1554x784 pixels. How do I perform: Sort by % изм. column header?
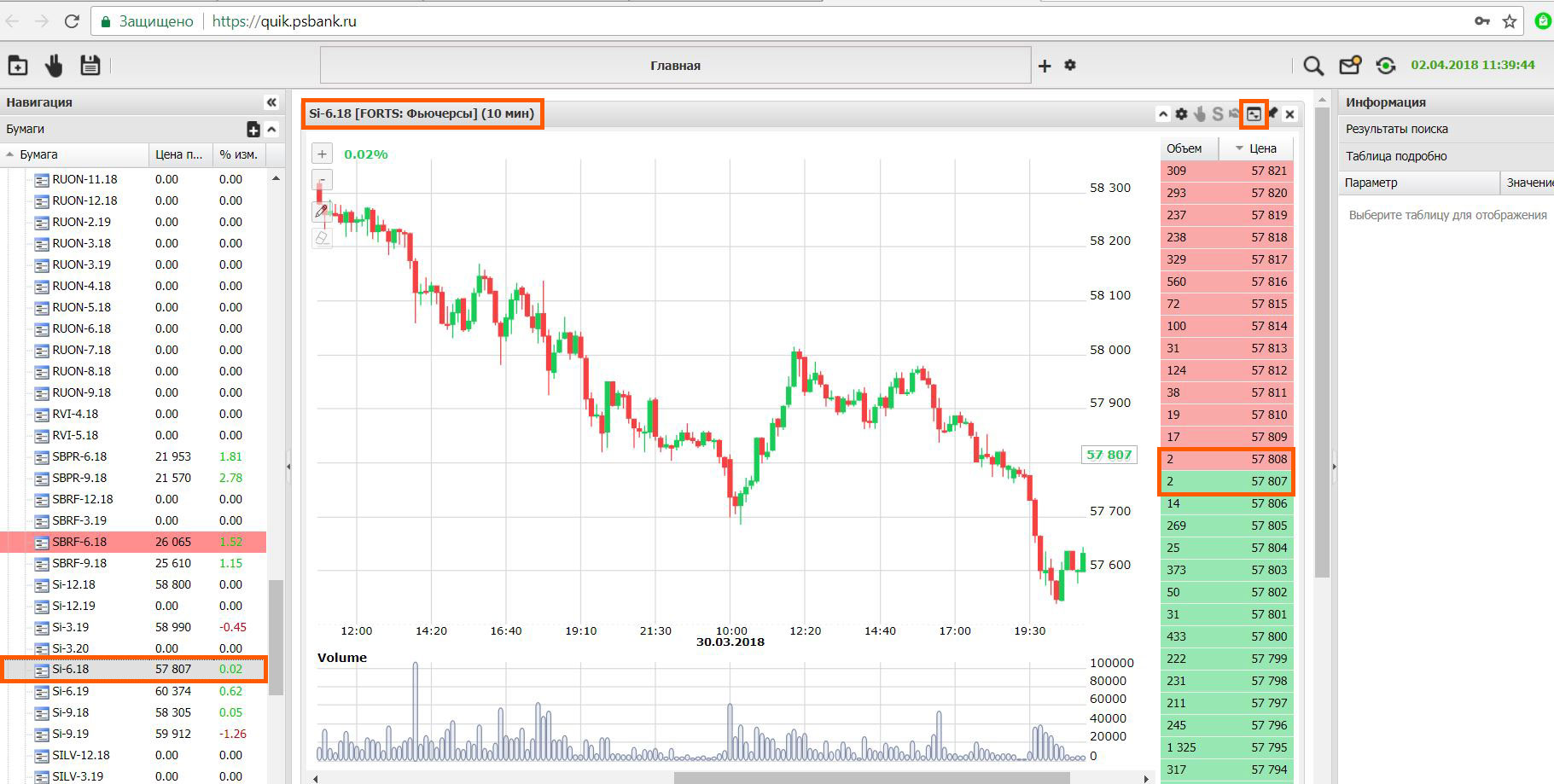[x=239, y=154]
